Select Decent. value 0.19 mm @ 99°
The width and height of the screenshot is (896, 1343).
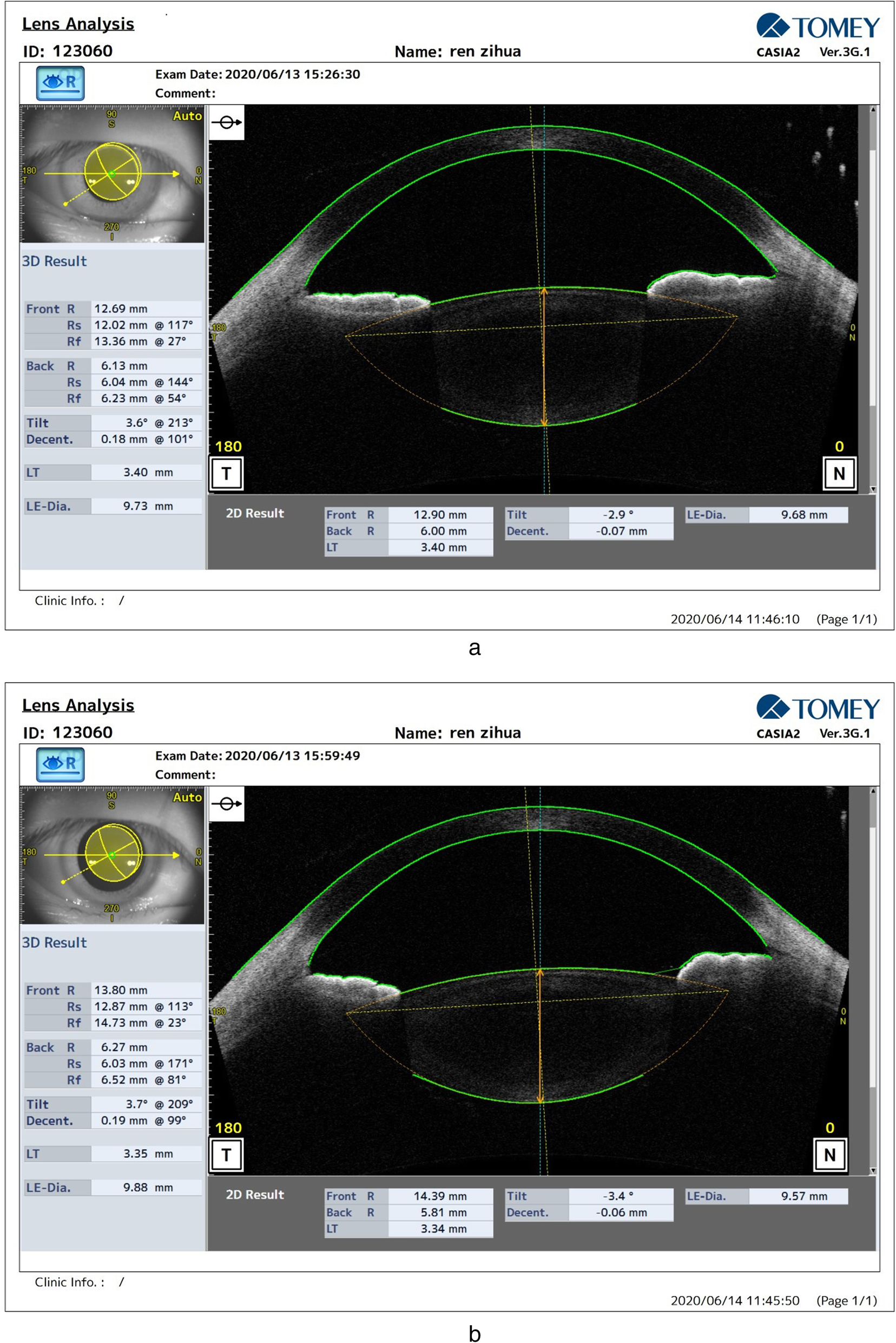point(146,1121)
